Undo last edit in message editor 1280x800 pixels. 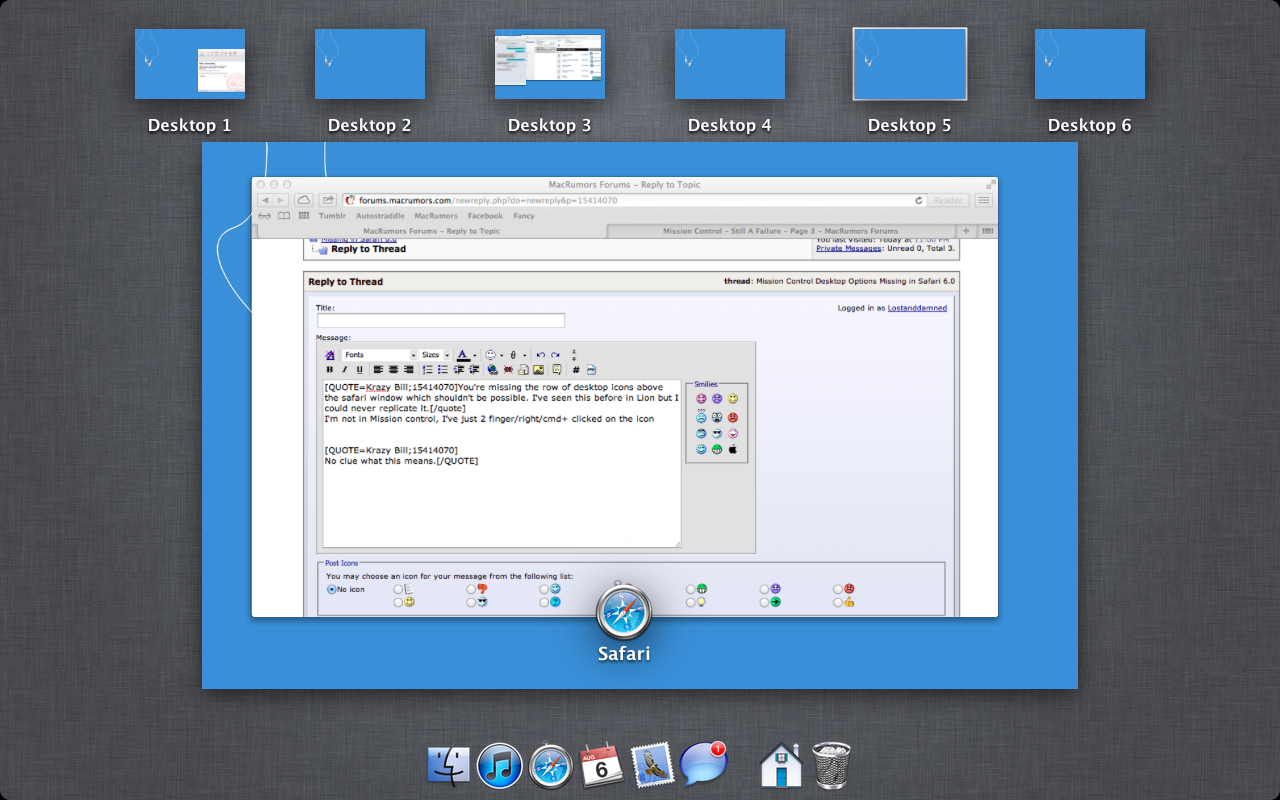pos(540,355)
